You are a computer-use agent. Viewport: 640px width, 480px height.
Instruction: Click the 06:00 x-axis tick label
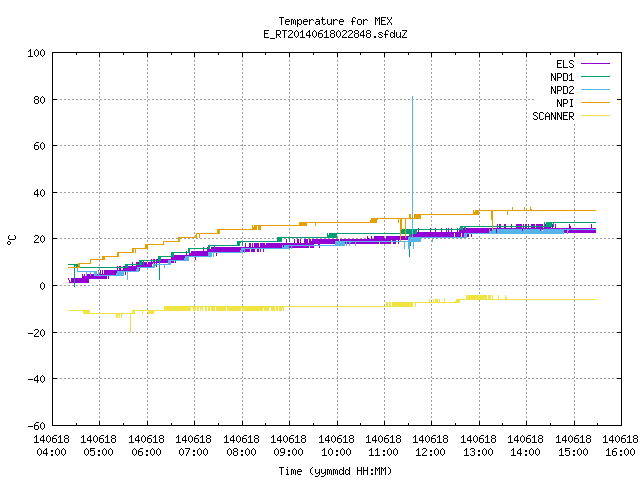[x=146, y=452]
